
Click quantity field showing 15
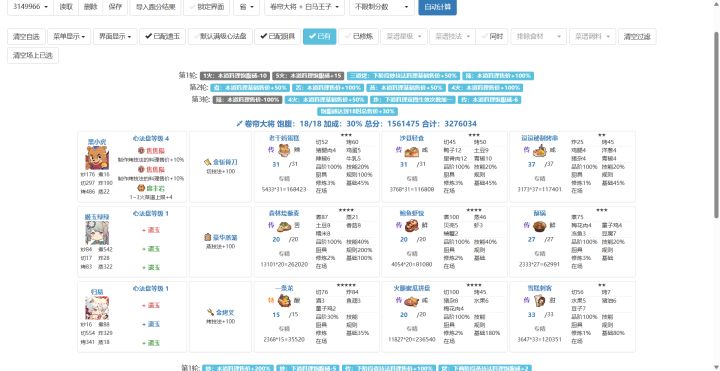pyautogui.click(x=276, y=315)
